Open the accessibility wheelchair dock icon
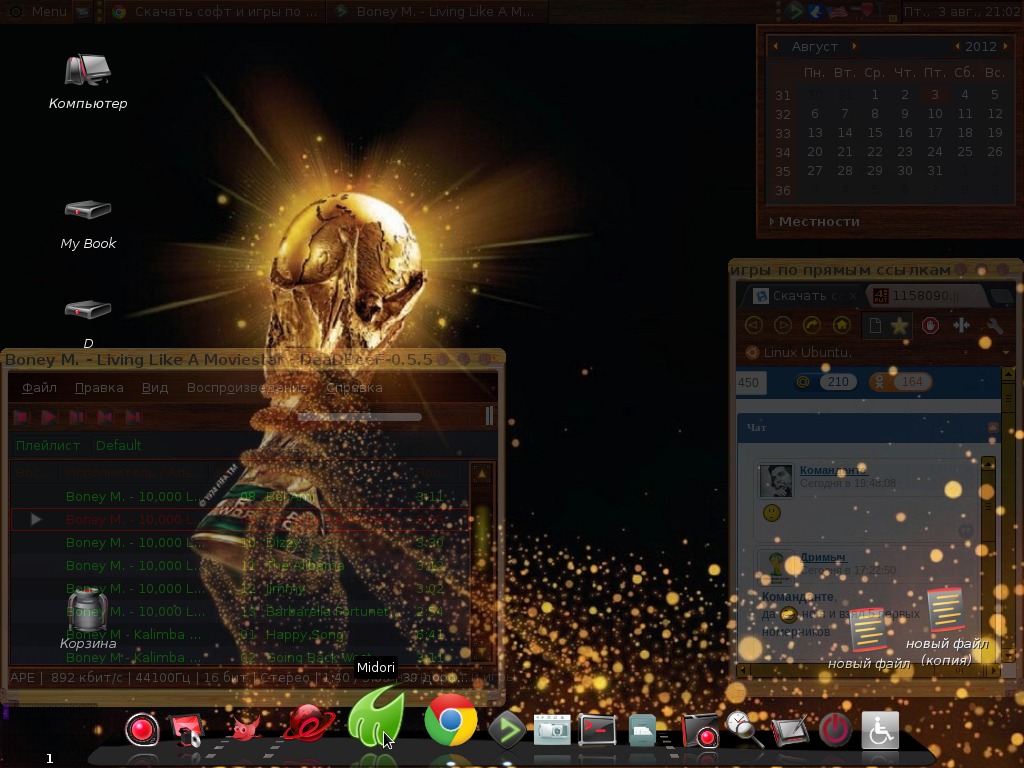 tap(880, 730)
